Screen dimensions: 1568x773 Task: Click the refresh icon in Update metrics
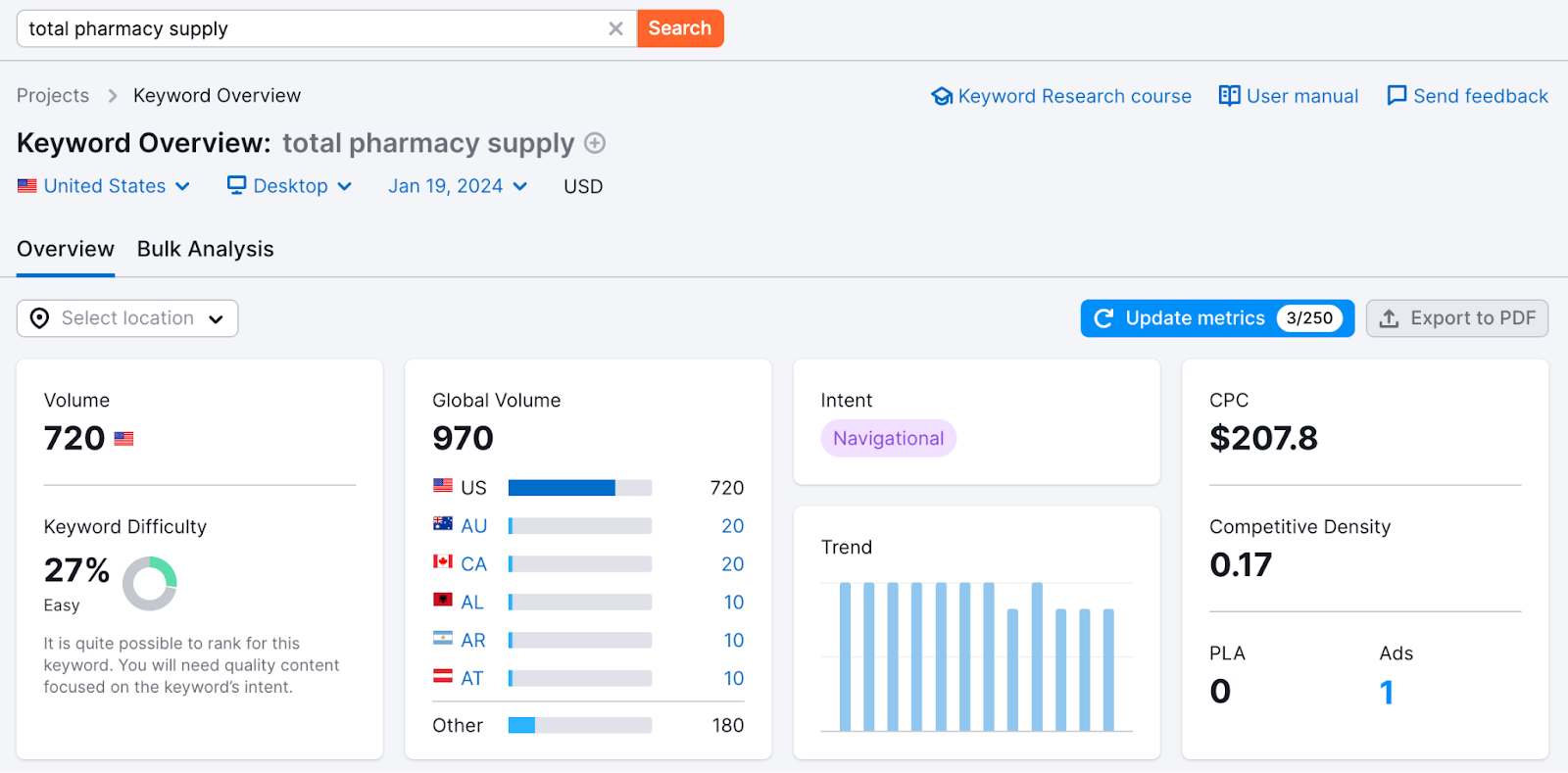coord(1103,318)
